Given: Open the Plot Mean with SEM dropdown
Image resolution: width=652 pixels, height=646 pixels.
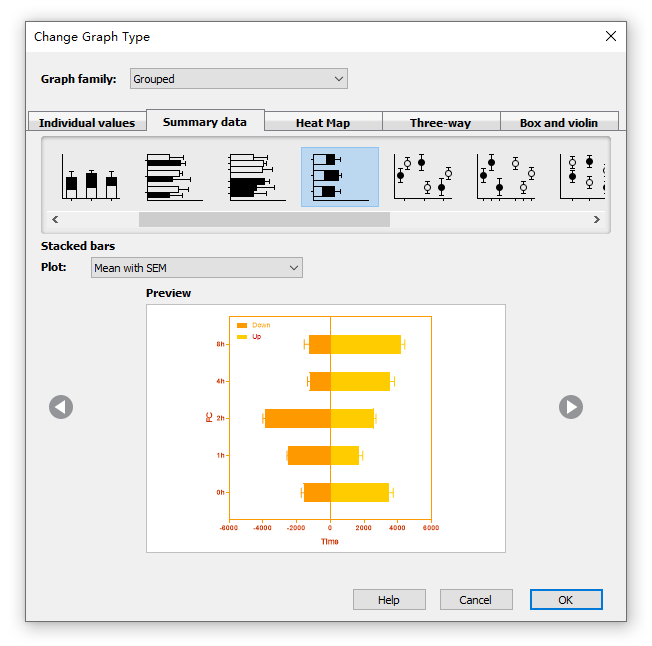Looking at the screenshot, I should [197, 268].
